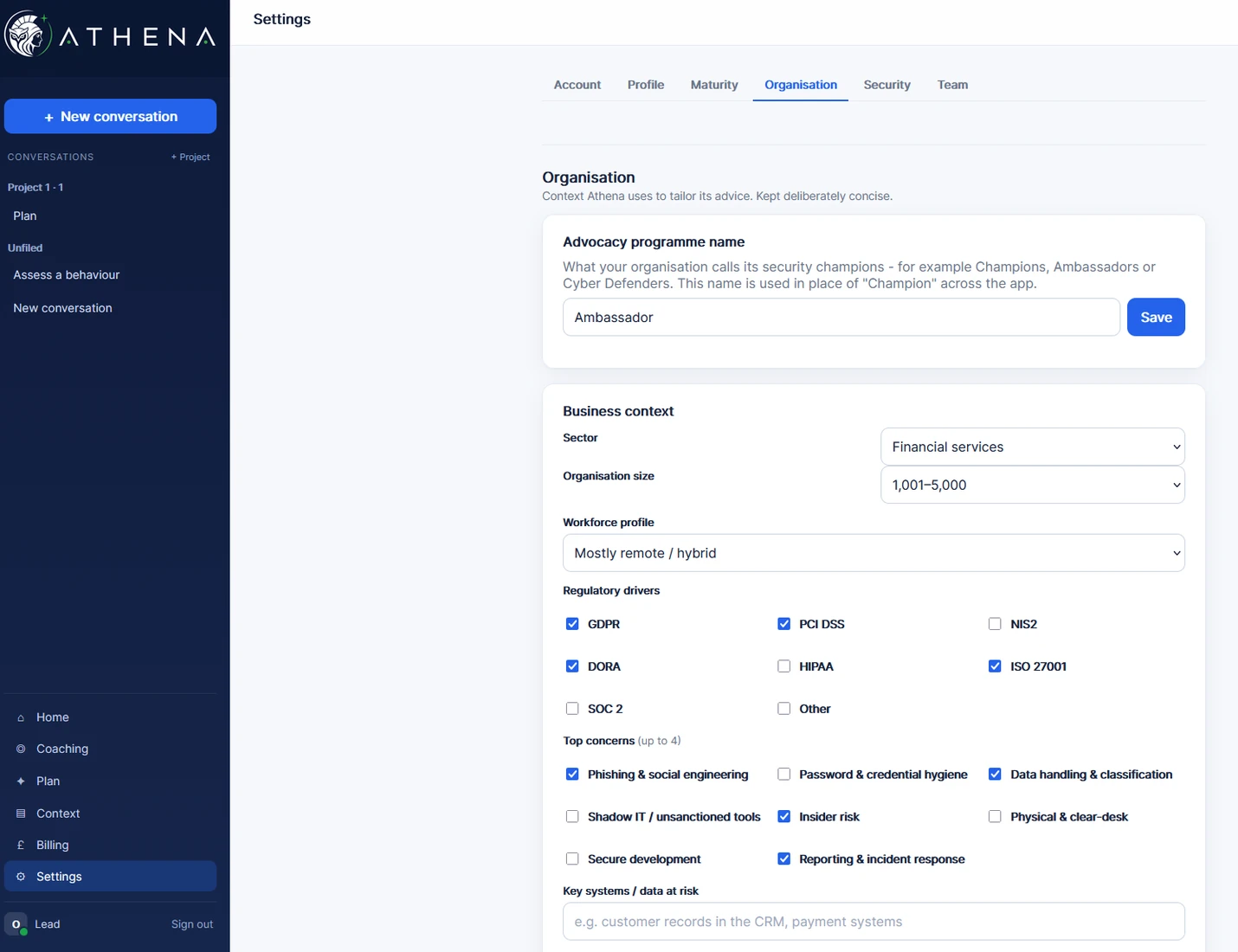Sign out of the account
The height and width of the screenshot is (952, 1238).
click(192, 924)
